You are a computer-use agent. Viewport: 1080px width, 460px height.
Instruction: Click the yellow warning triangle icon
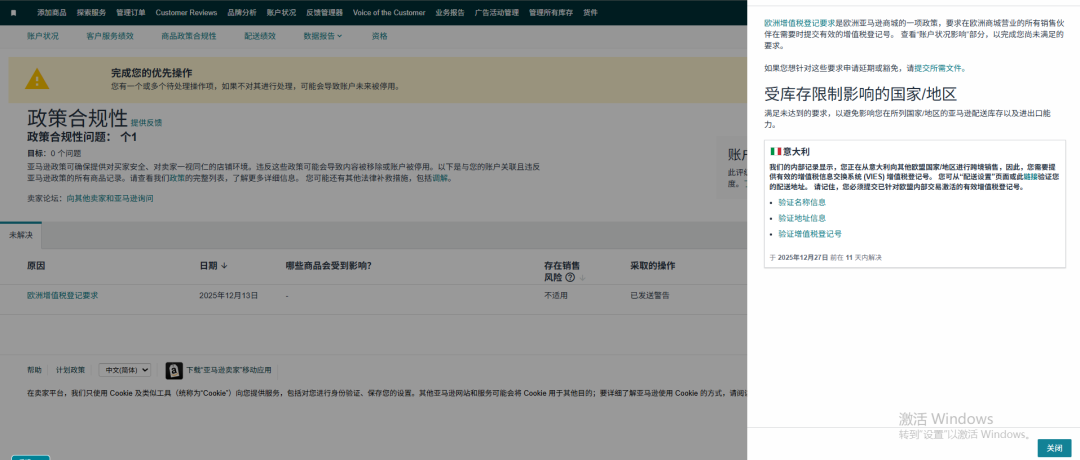[x=37, y=79]
